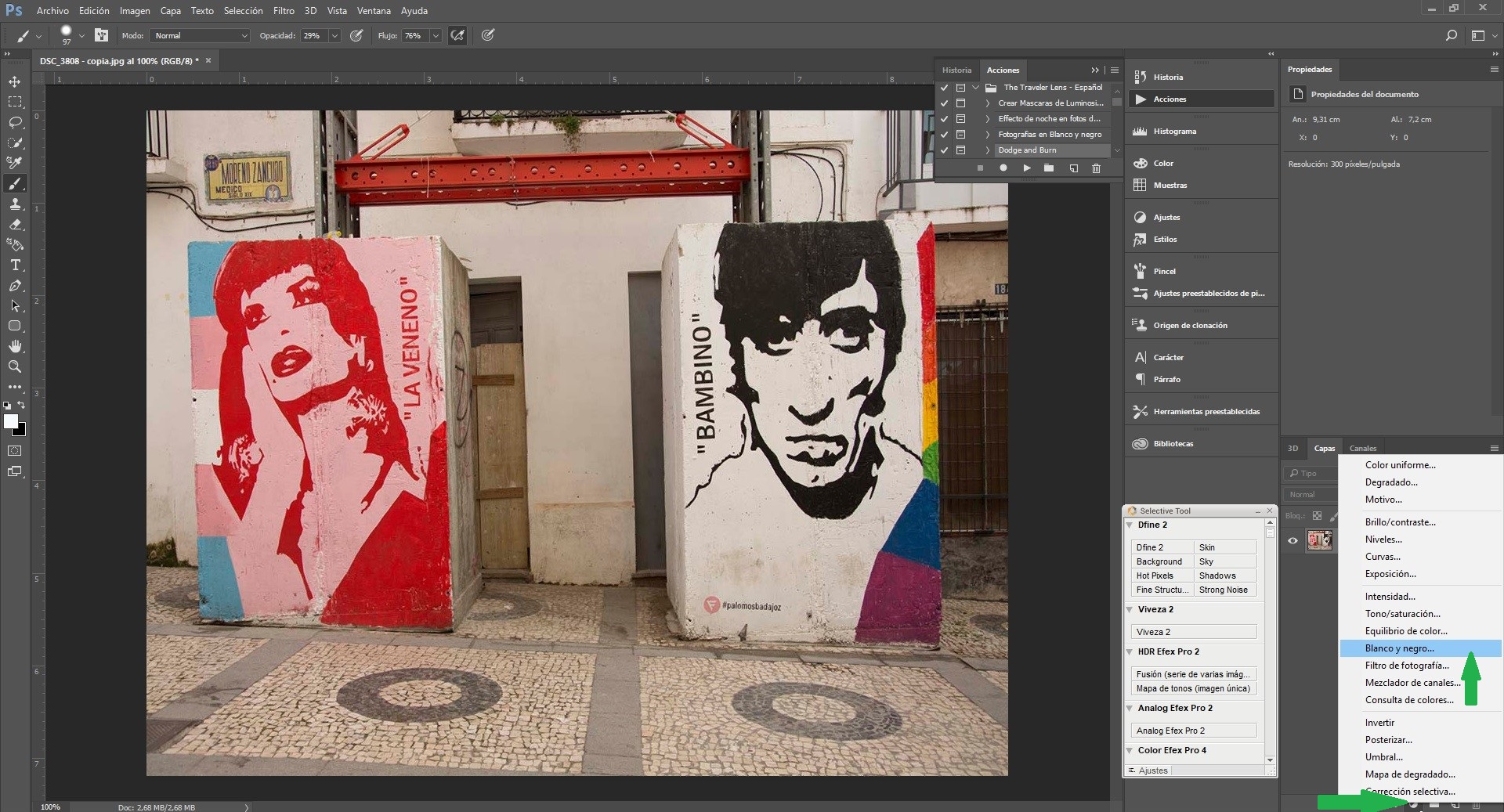Toggle pressure for size control
1504x812 pixels.
(487, 35)
